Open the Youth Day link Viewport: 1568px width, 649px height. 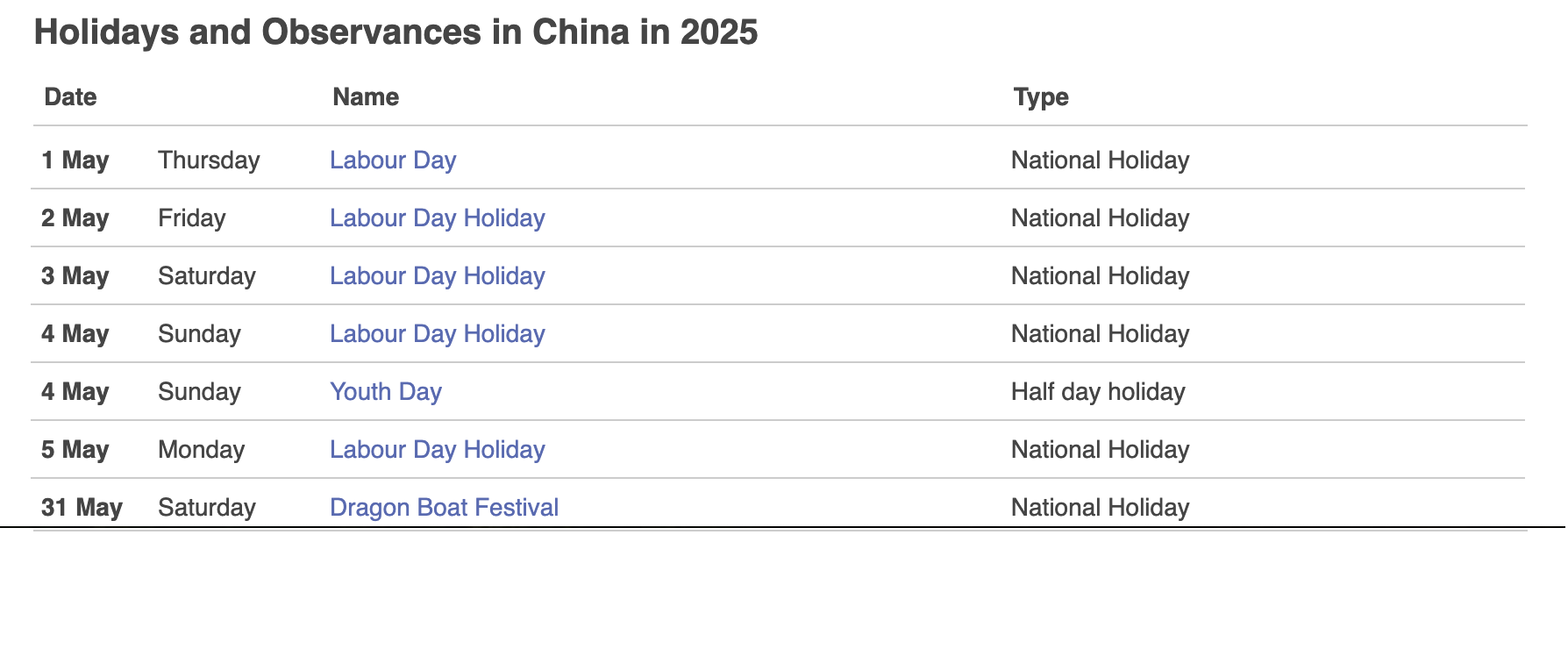tap(386, 391)
